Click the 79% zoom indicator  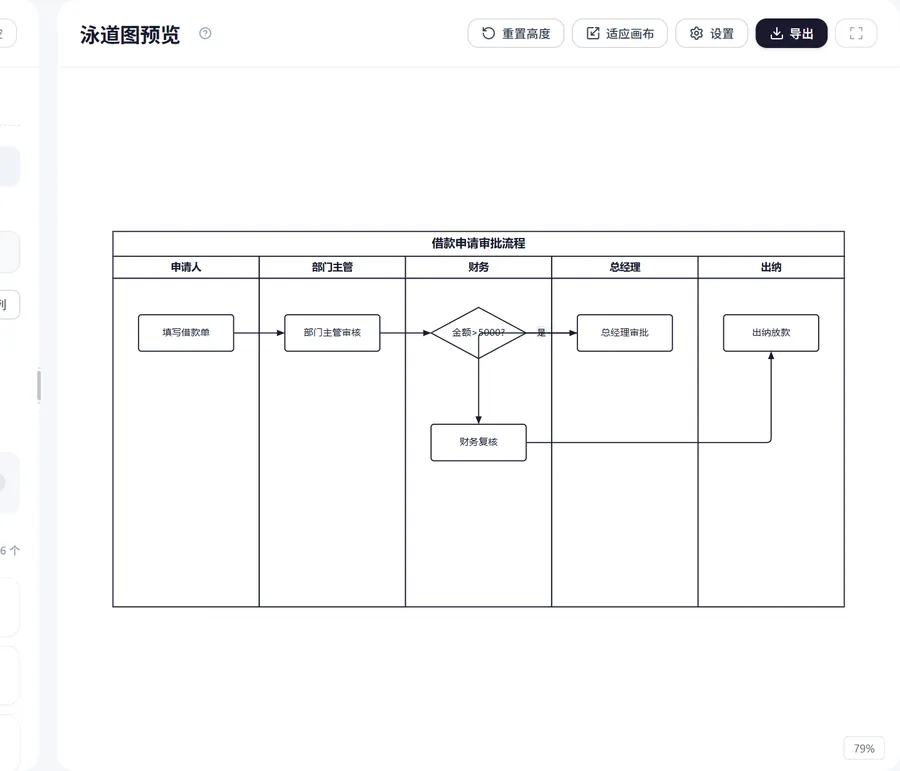point(864,748)
